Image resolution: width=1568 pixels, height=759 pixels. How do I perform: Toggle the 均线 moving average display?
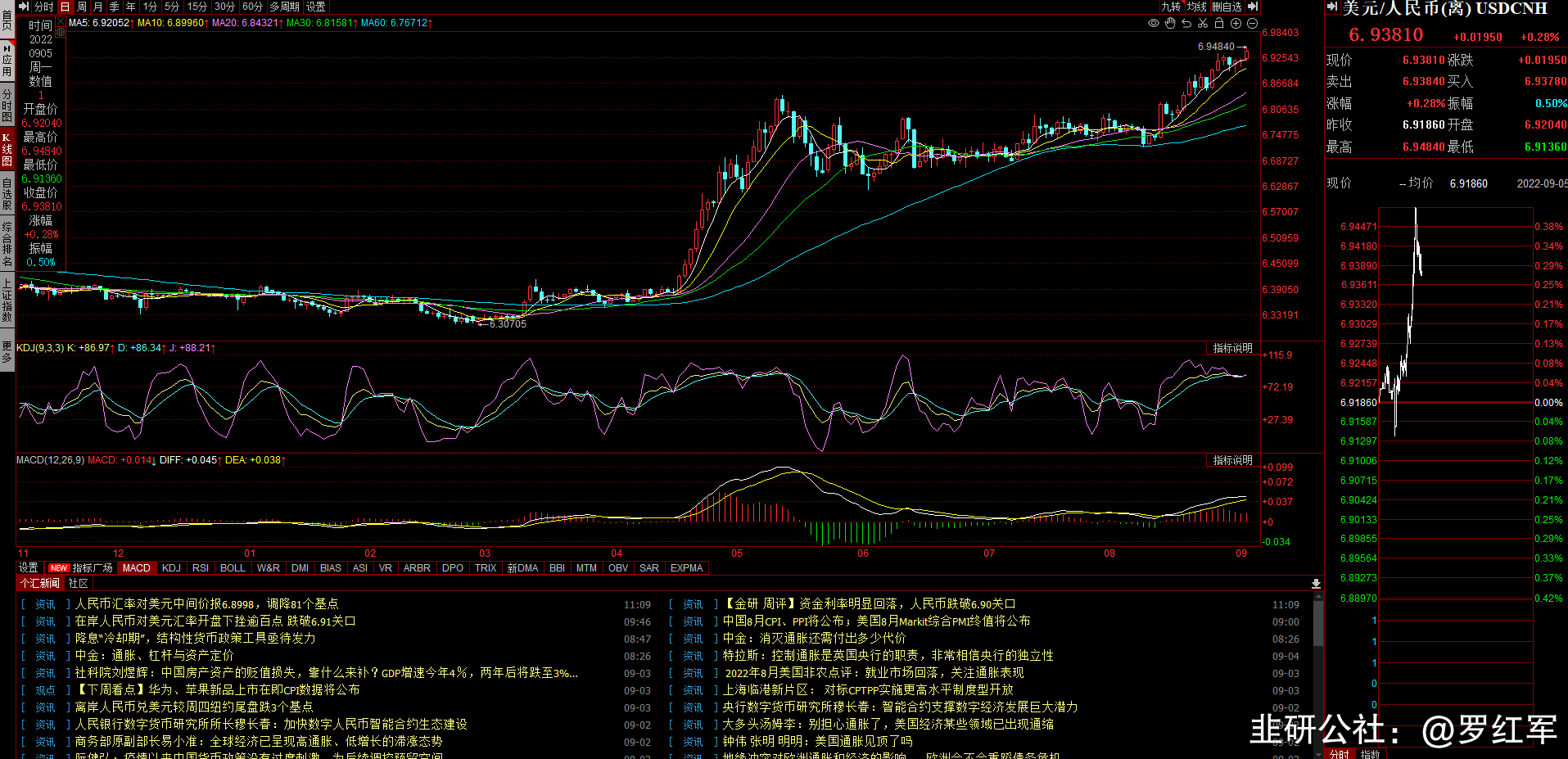click(x=1197, y=7)
